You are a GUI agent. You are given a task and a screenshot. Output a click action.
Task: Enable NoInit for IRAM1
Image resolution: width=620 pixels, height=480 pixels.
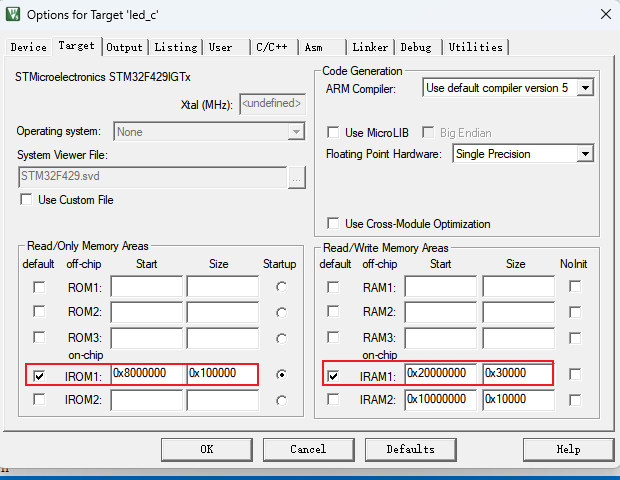point(575,374)
